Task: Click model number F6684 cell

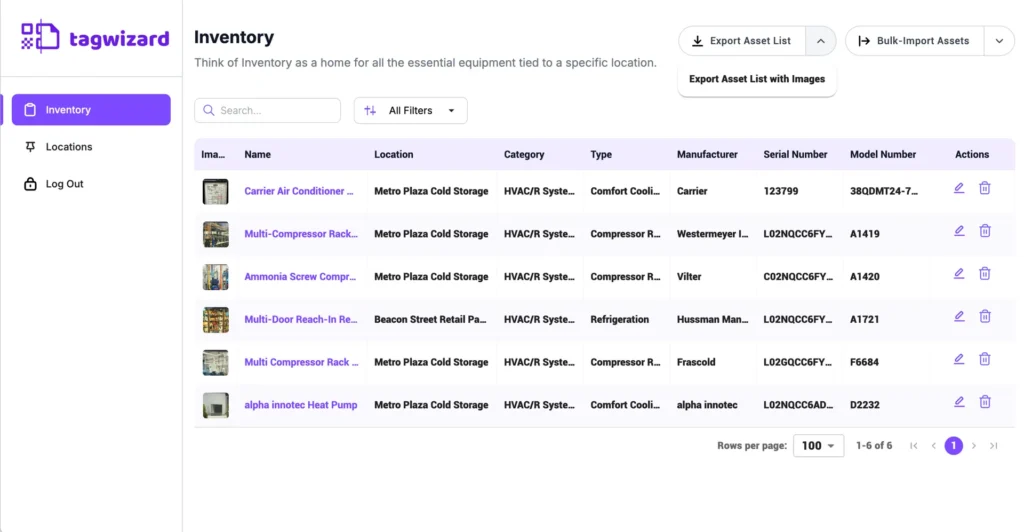Action: 864,362
